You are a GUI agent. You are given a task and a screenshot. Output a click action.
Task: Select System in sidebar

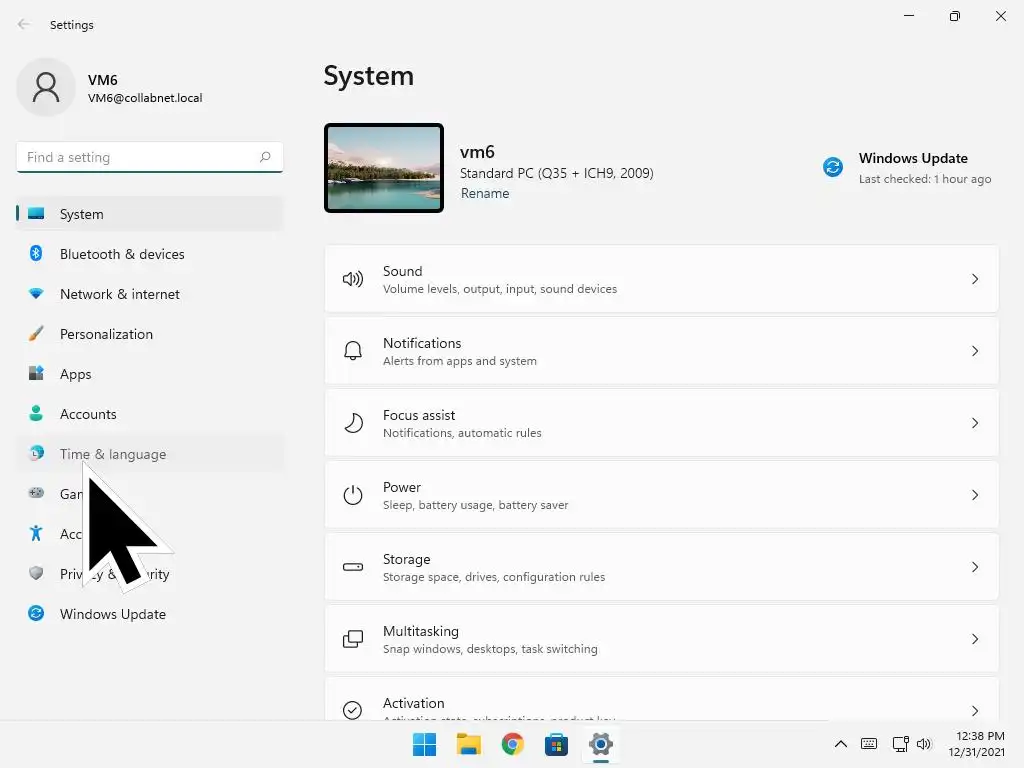(x=150, y=214)
